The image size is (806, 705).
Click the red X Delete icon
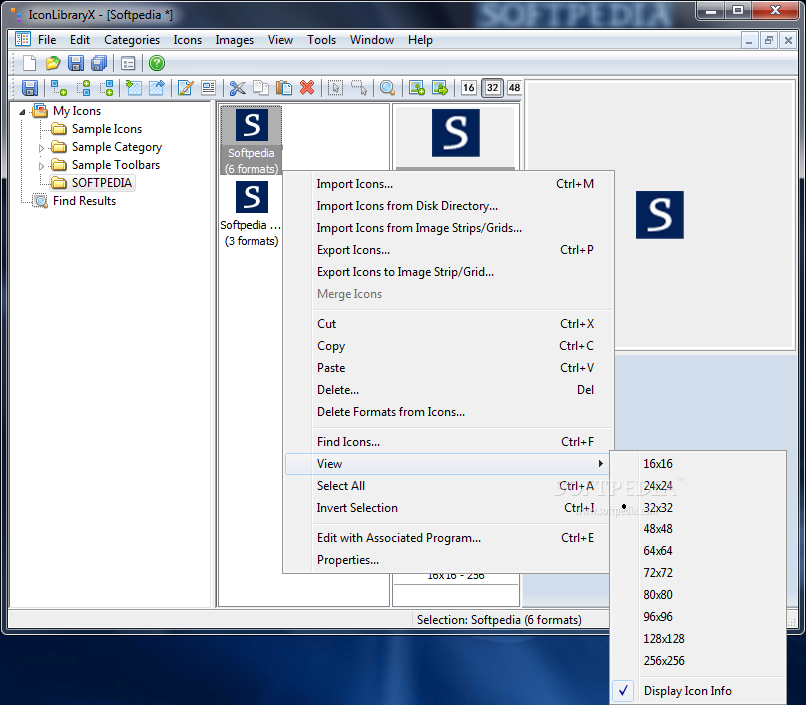[307, 88]
